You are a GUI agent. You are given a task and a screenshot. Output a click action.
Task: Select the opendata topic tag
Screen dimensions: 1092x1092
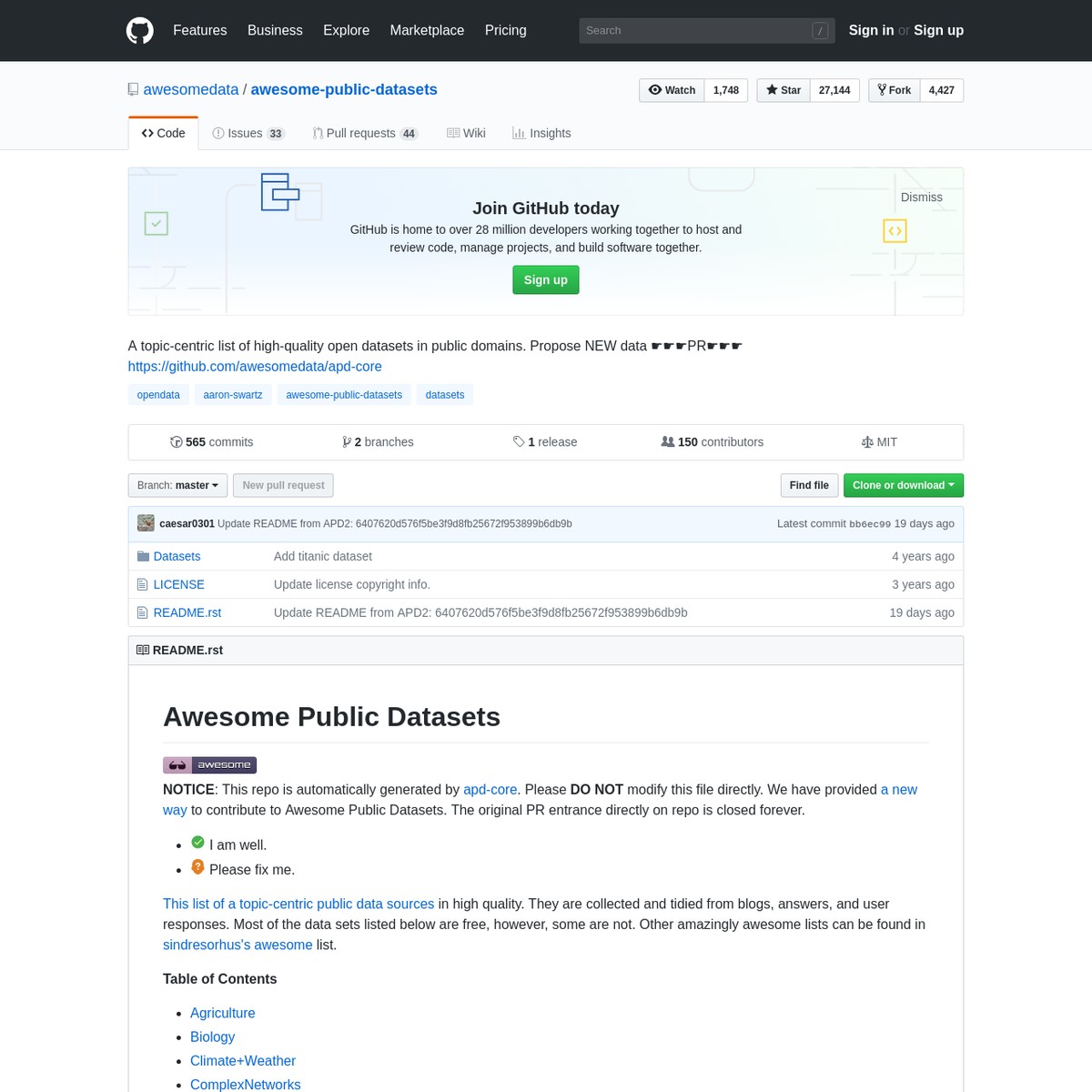pos(158,395)
